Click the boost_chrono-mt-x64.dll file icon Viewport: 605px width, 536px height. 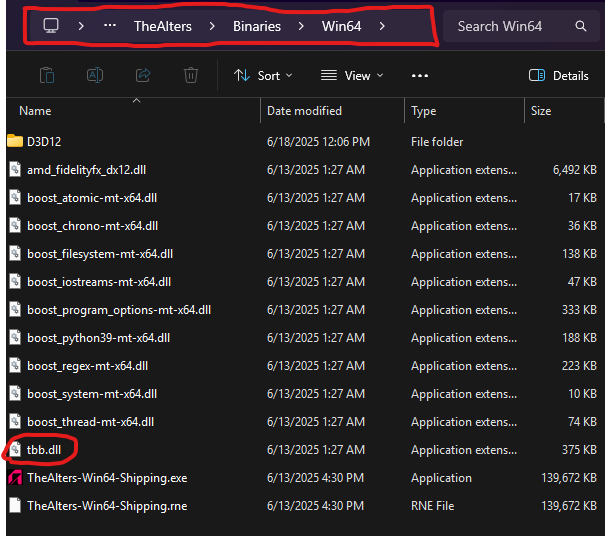15,225
